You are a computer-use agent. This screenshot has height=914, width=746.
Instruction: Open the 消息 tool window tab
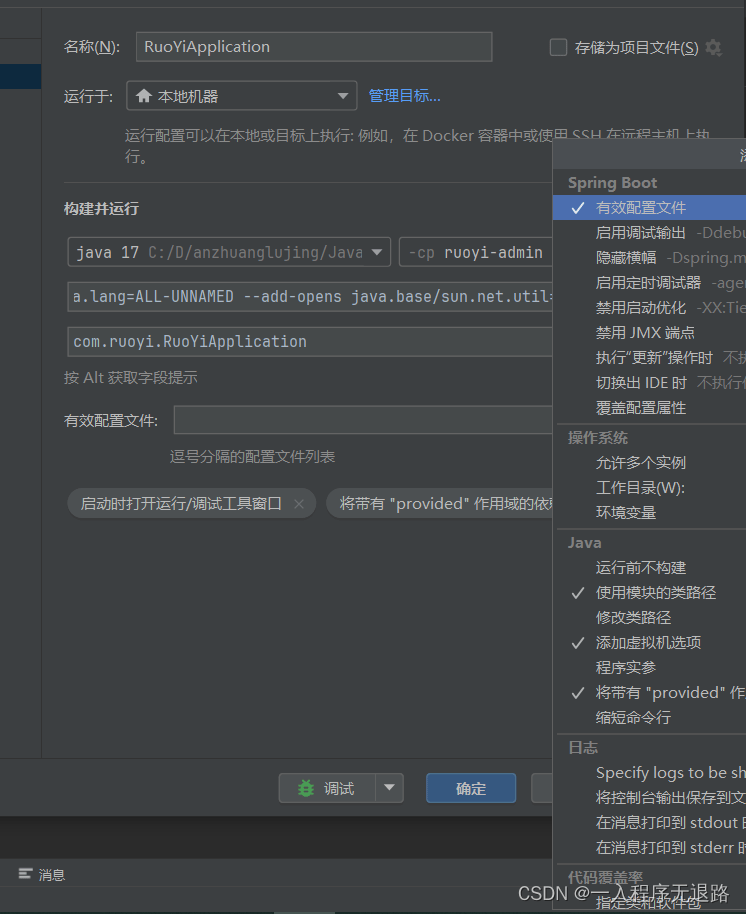[41, 874]
